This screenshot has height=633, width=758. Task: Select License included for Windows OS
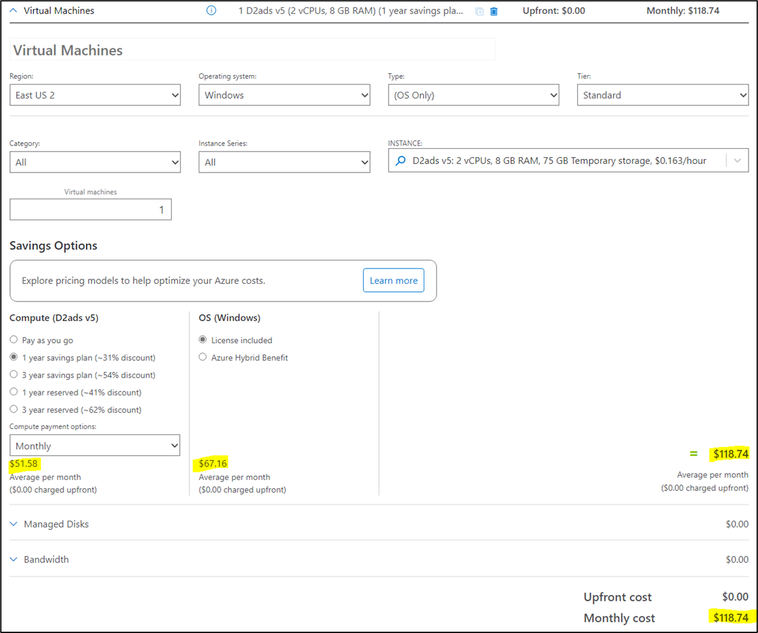[x=203, y=340]
